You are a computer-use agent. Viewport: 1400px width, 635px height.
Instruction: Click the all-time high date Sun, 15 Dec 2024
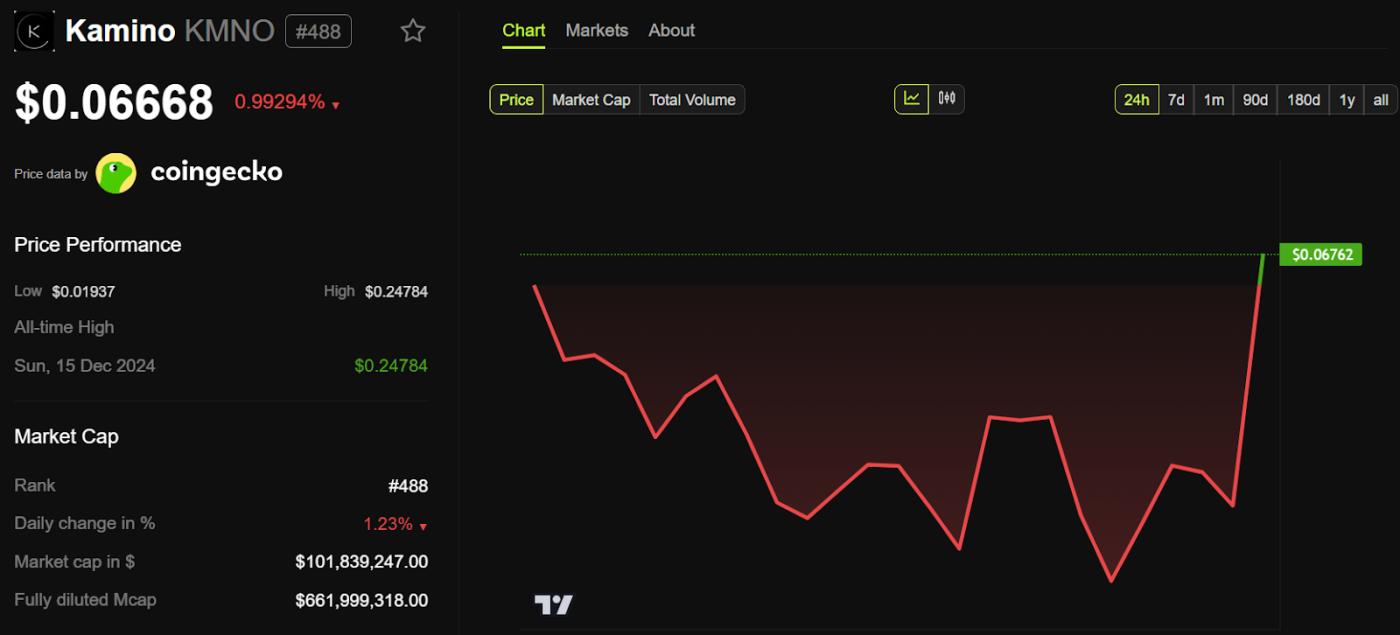pos(85,365)
